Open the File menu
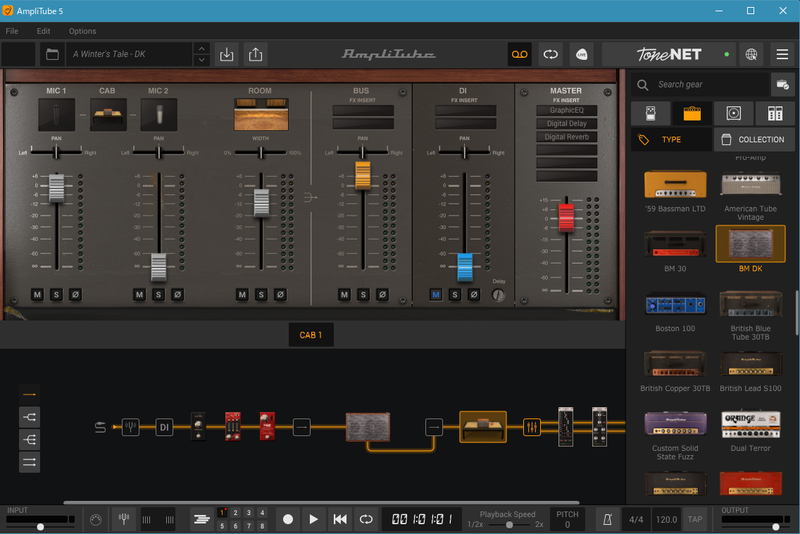 tap(12, 31)
